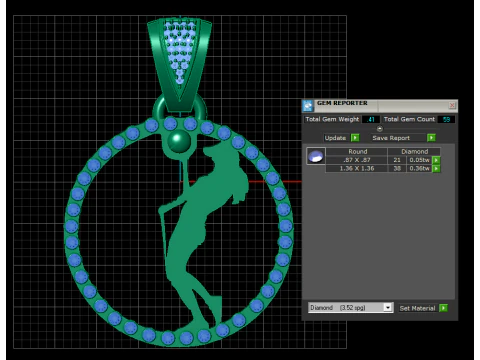
Task: Click the '21' gem count cell
Action: coord(397,160)
